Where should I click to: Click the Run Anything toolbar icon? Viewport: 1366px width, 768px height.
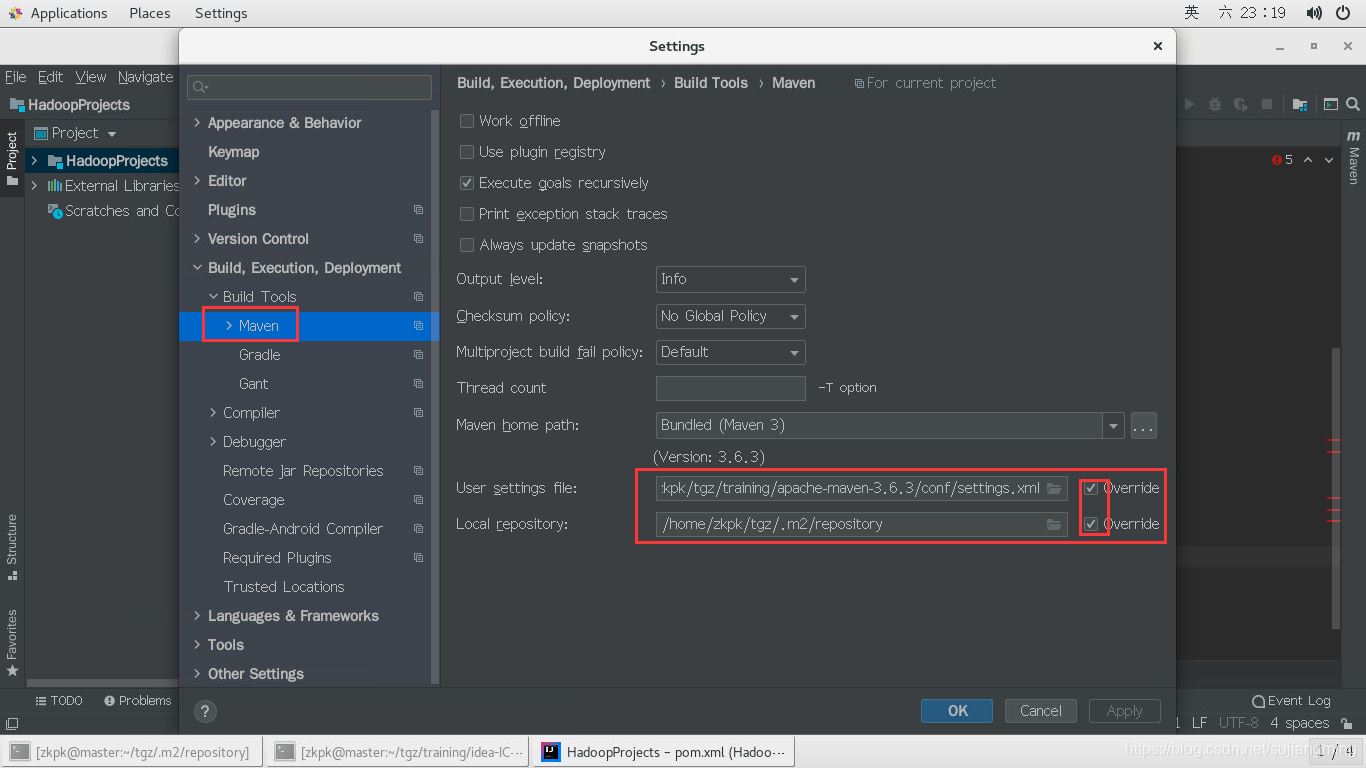click(x=1331, y=104)
